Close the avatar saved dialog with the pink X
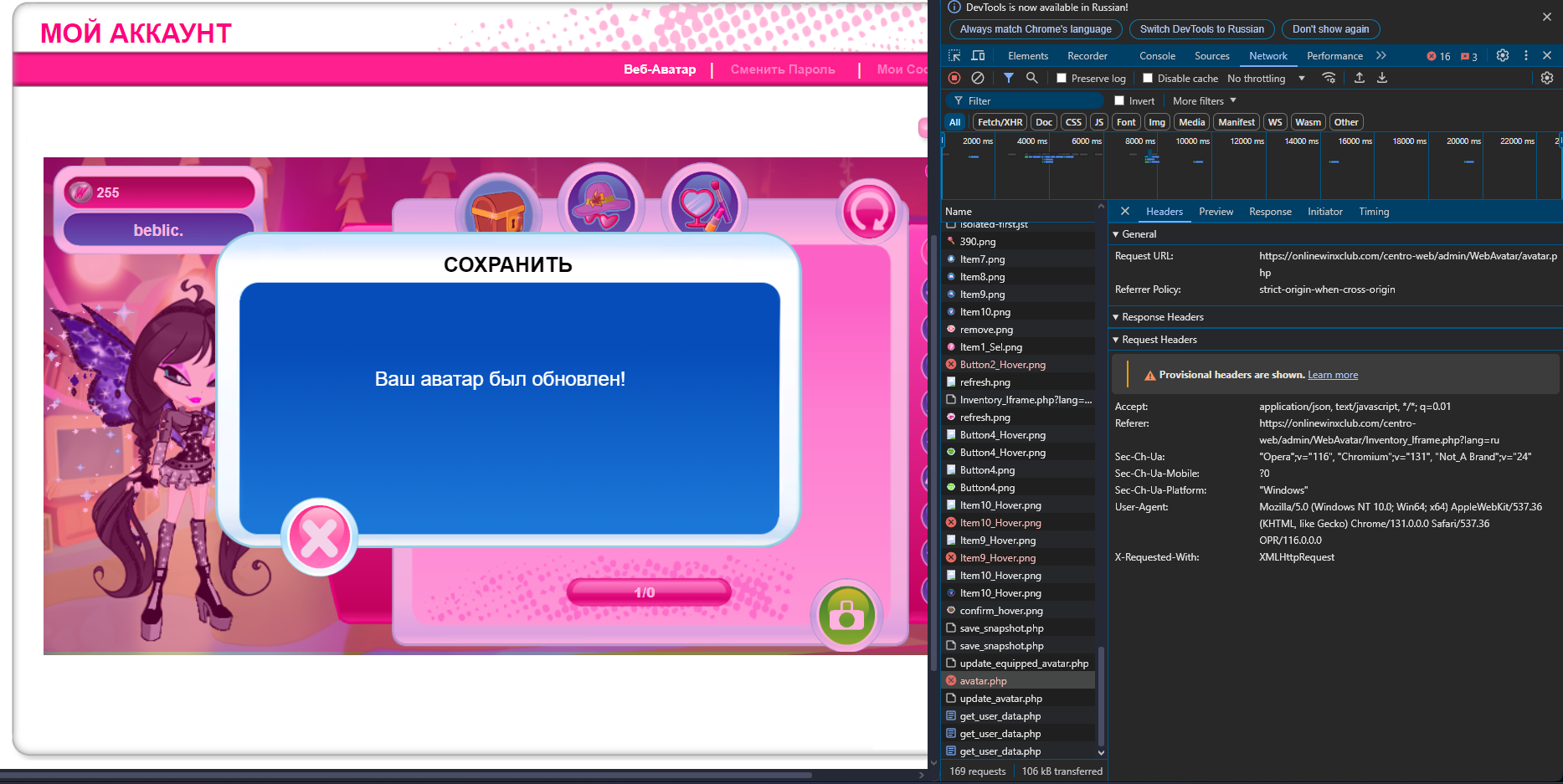Screen dimensions: 1563x784 pyautogui.click(x=320, y=537)
